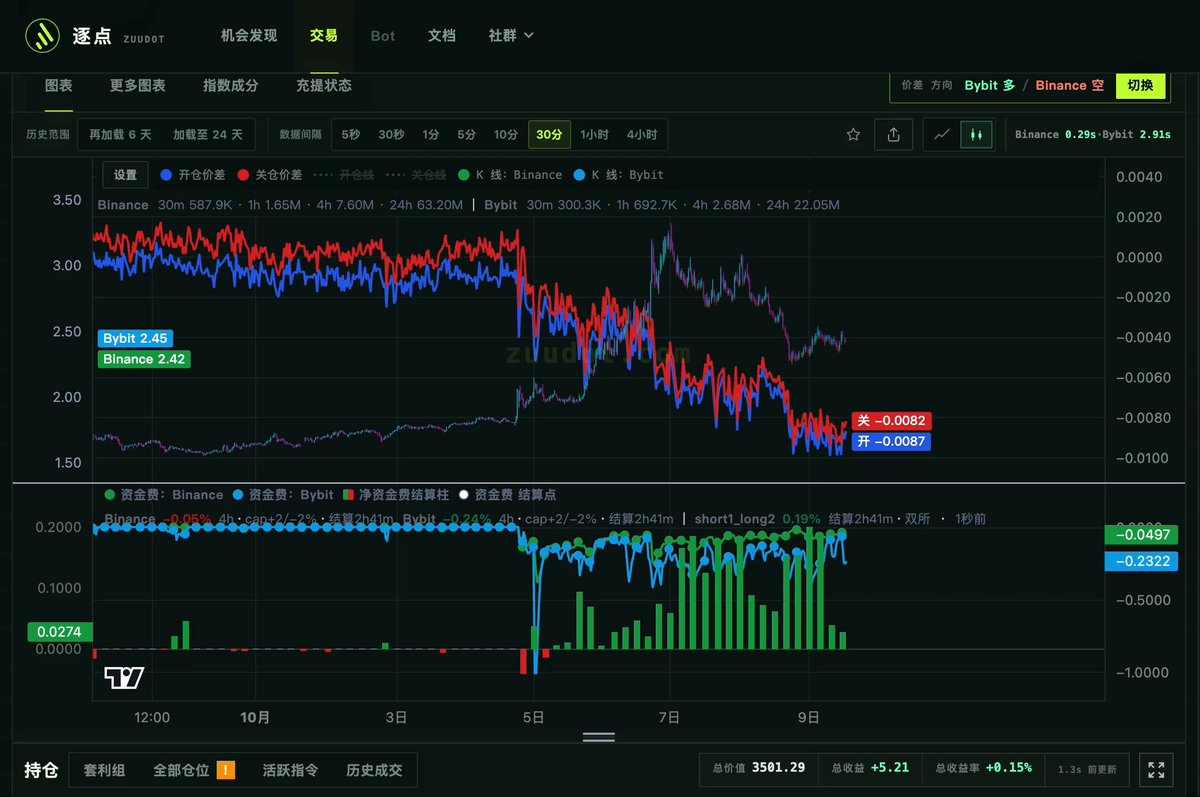Show the hidden 开仓线 legend series
The image size is (1200, 797).
[342, 175]
